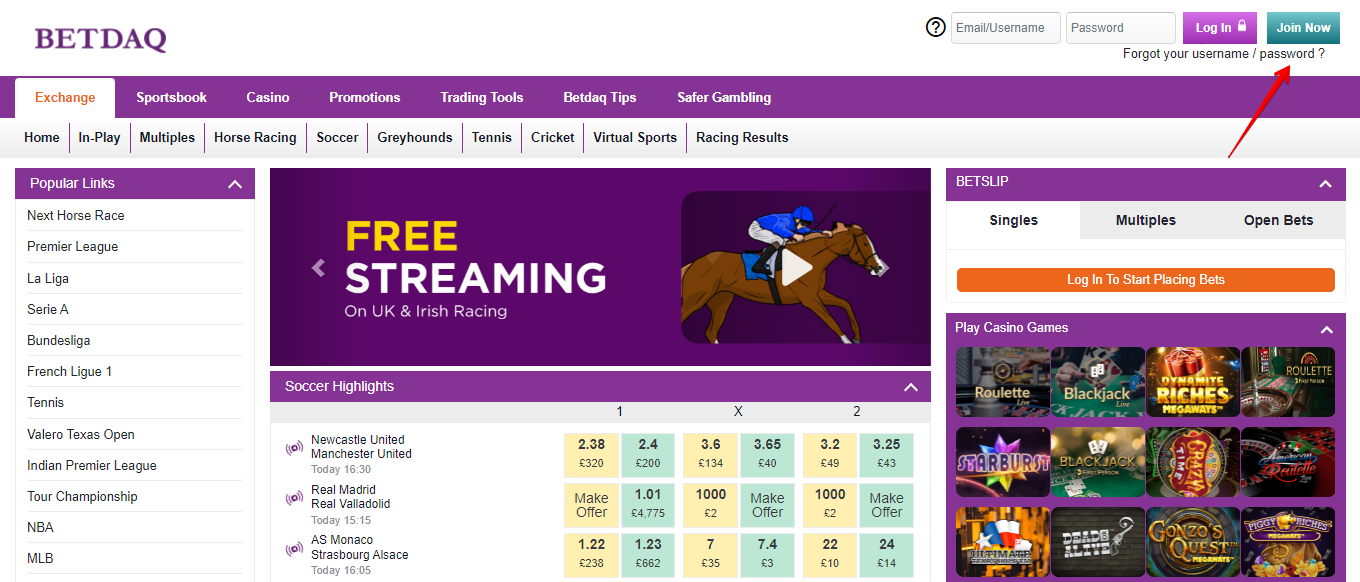Open Cricket in the sub-navigation

coord(553,138)
